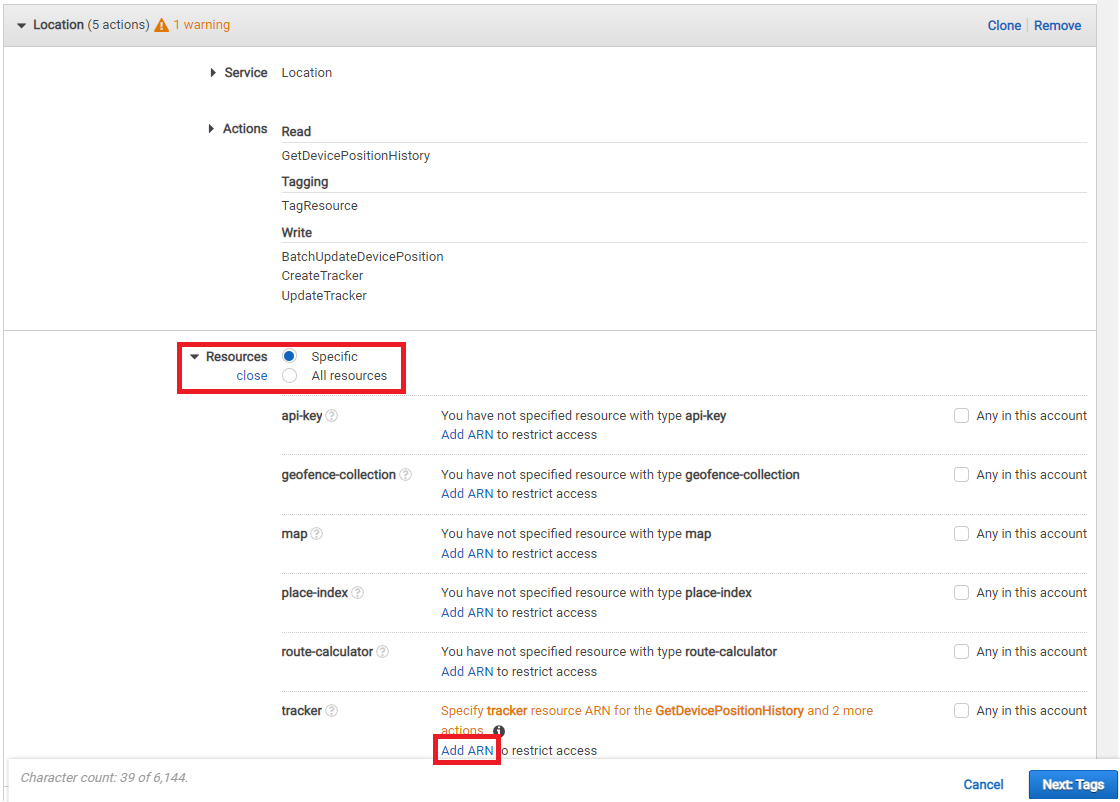Click the tracker help icon
The height and width of the screenshot is (802, 1120).
point(330,710)
